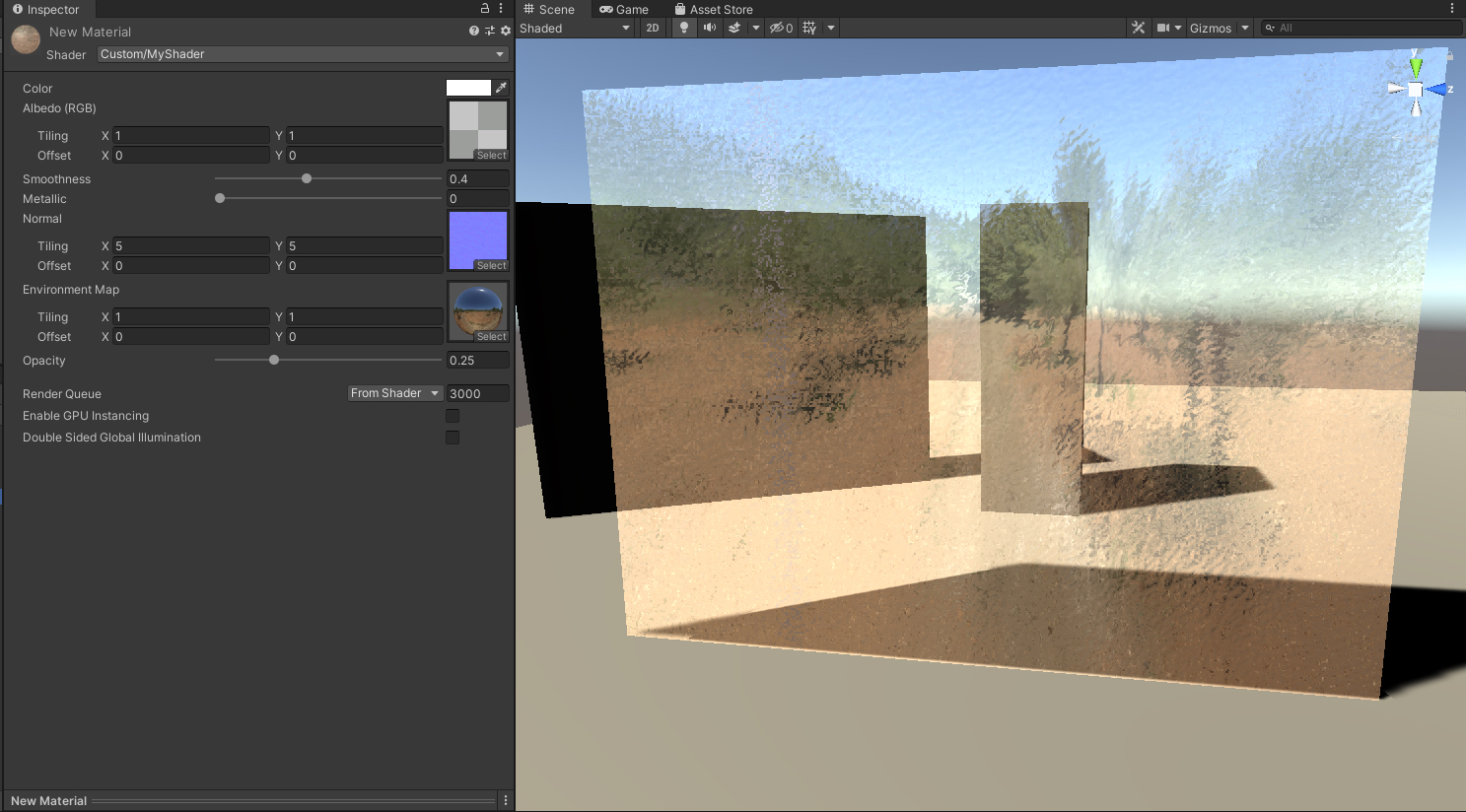Viewport: 1466px width, 812px height.
Task: Open the Render Queue From Shader dropdown
Action: pyautogui.click(x=395, y=393)
